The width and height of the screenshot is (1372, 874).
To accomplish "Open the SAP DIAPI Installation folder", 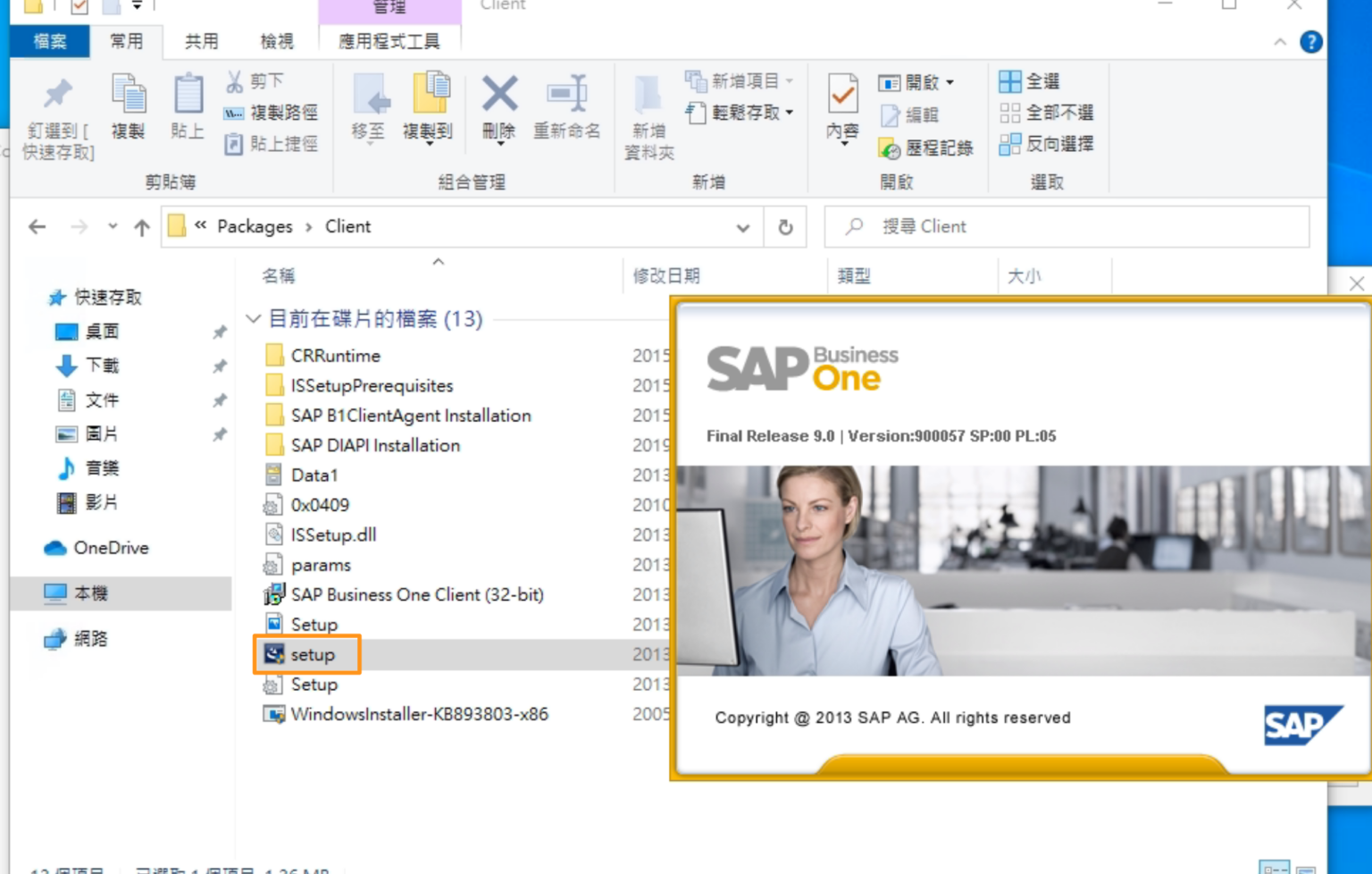I will [375, 445].
